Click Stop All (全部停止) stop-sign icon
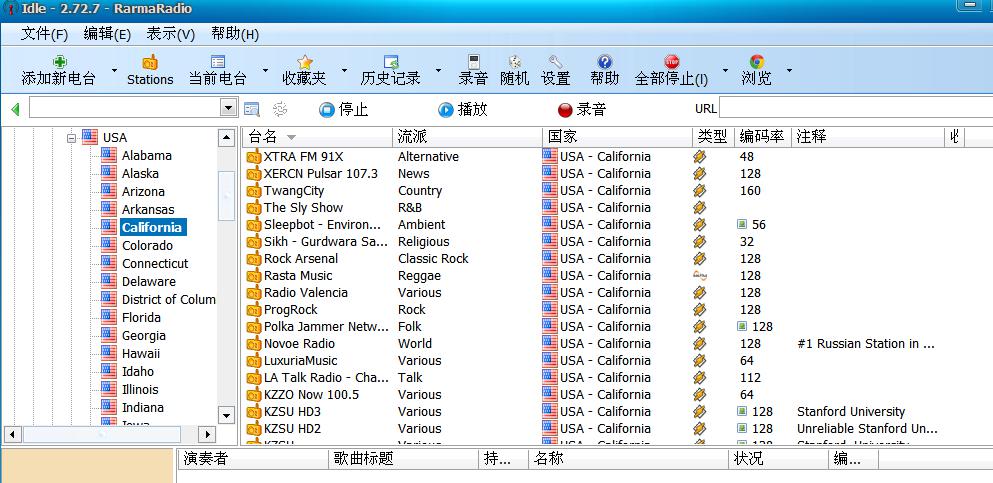 pos(672,62)
